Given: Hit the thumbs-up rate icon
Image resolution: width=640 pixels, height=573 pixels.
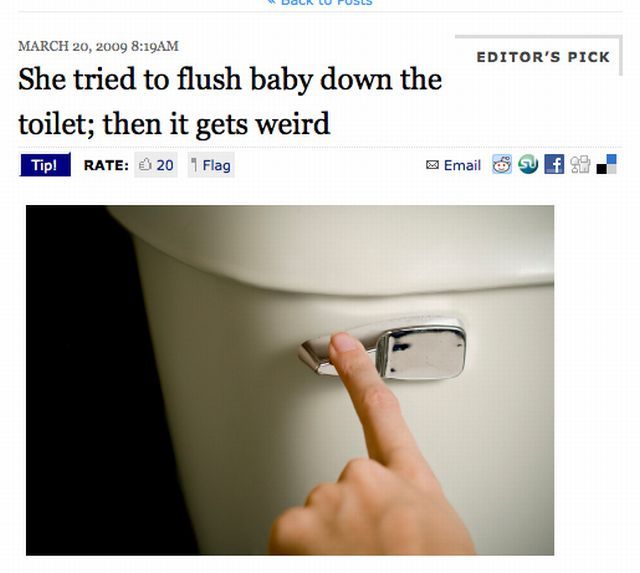Looking at the screenshot, I should click(145, 165).
